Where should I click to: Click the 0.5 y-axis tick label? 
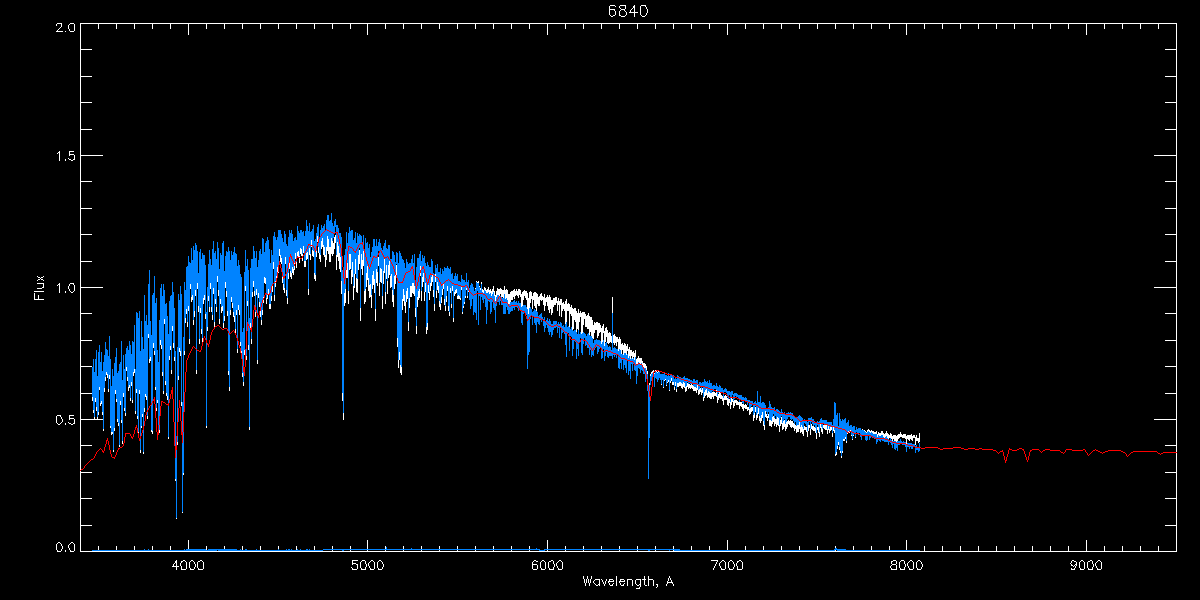[62, 419]
